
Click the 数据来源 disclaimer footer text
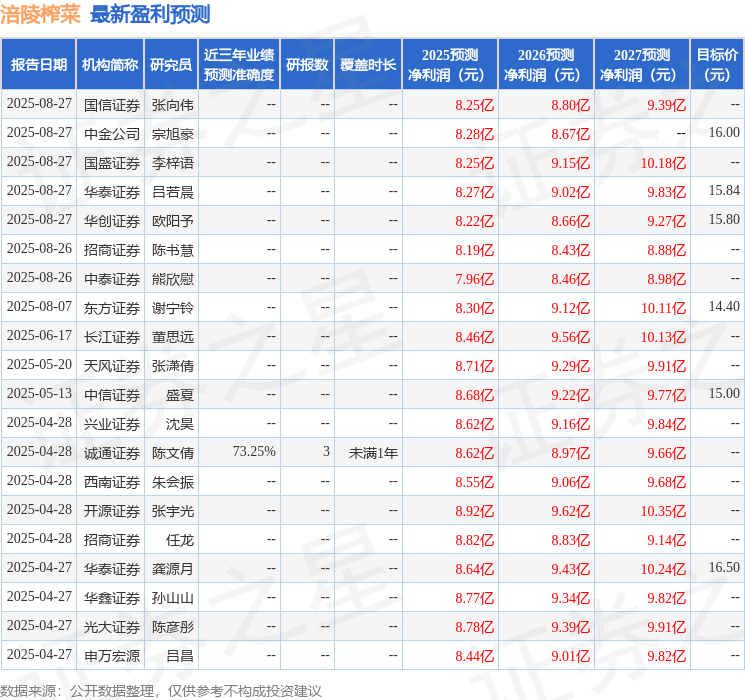pos(161,691)
